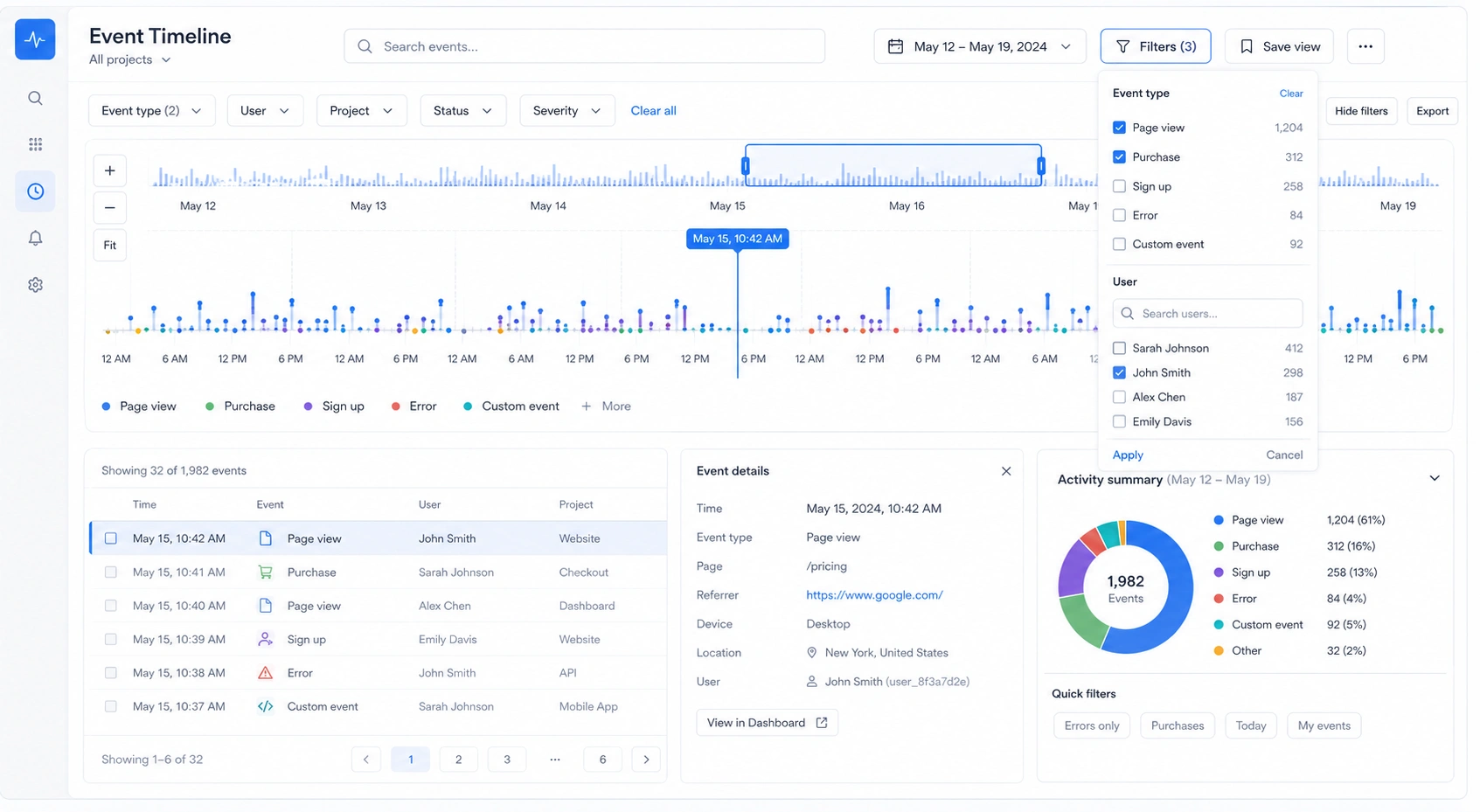Go to page 2 of events
Viewport: 1480px width, 812px height.
click(458, 760)
